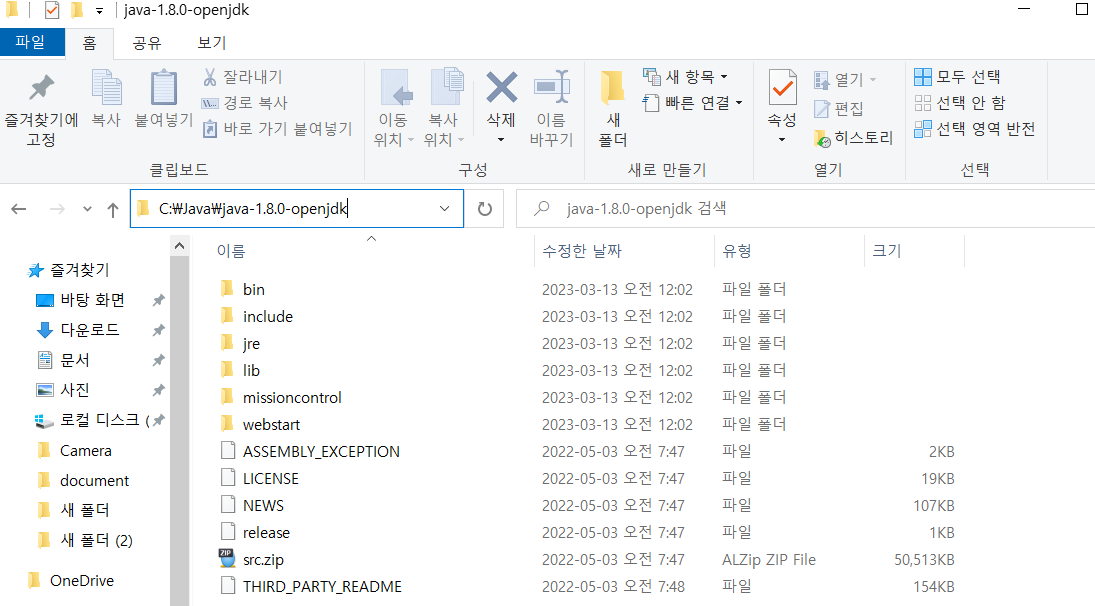Expand the address bar history dropdown
Screen dimensions: 1095x606
tap(445, 208)
